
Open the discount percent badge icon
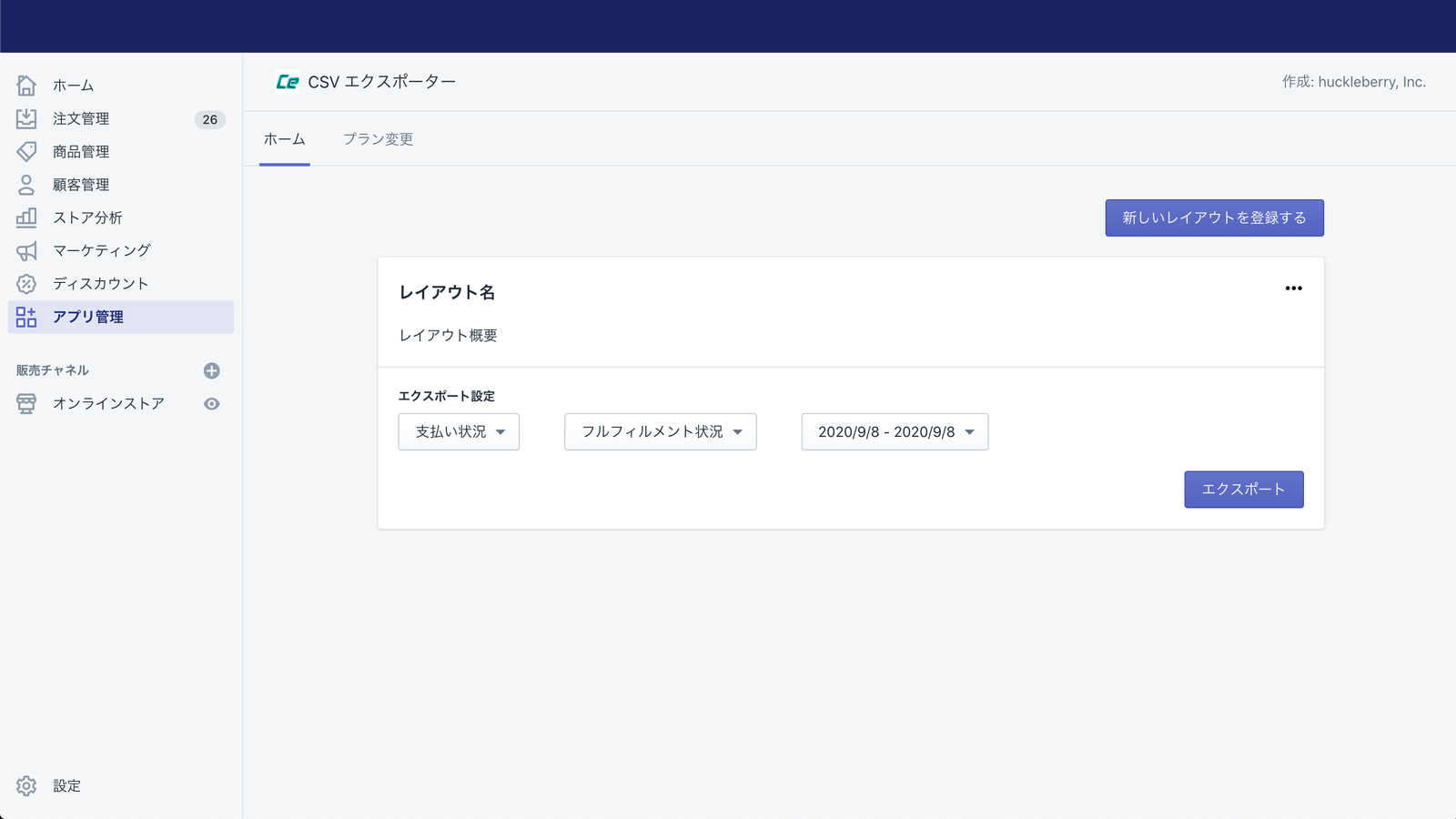[26, 284]
